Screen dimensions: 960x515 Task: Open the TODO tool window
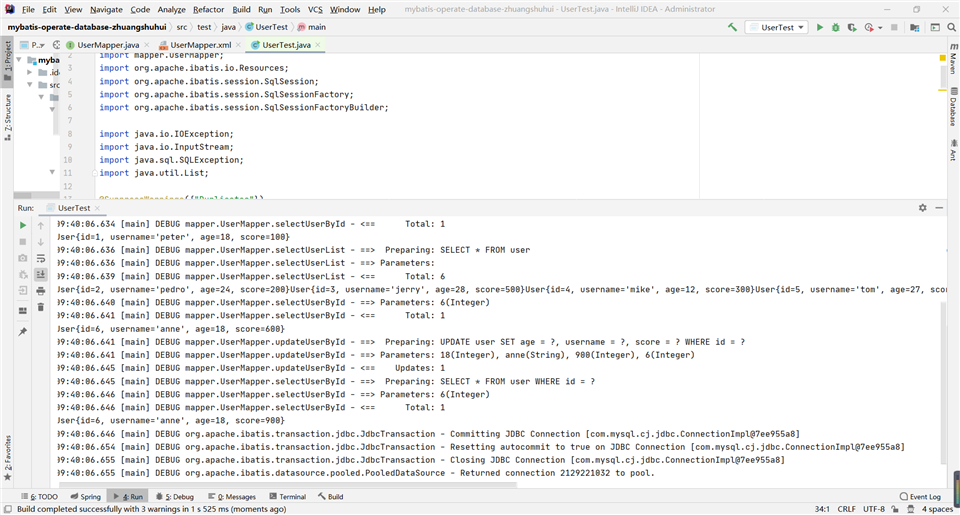pyautogui.click(x=39, y=497)
